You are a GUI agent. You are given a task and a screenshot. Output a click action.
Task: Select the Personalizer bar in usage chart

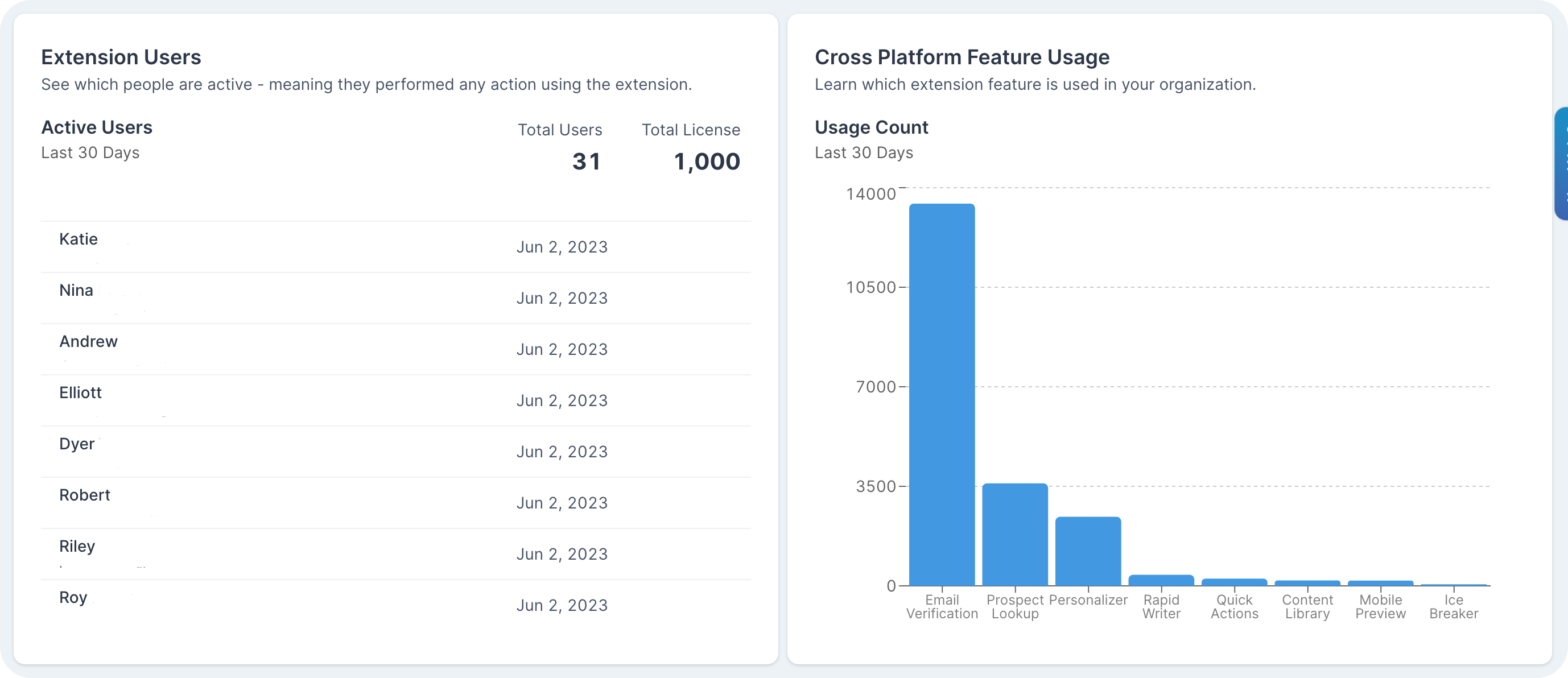[1088, 551]
